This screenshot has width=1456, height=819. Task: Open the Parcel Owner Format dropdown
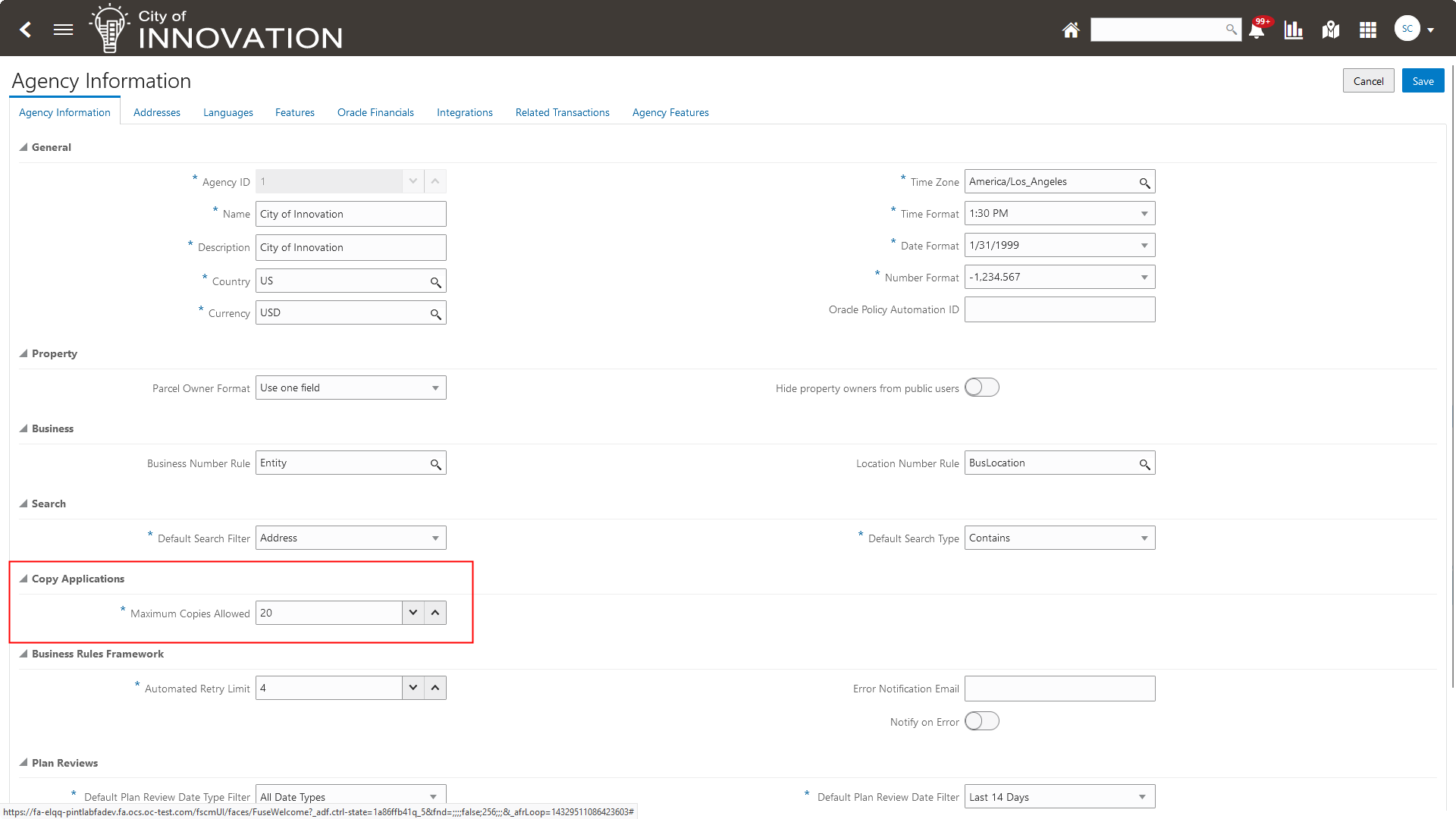click(435, 388)
